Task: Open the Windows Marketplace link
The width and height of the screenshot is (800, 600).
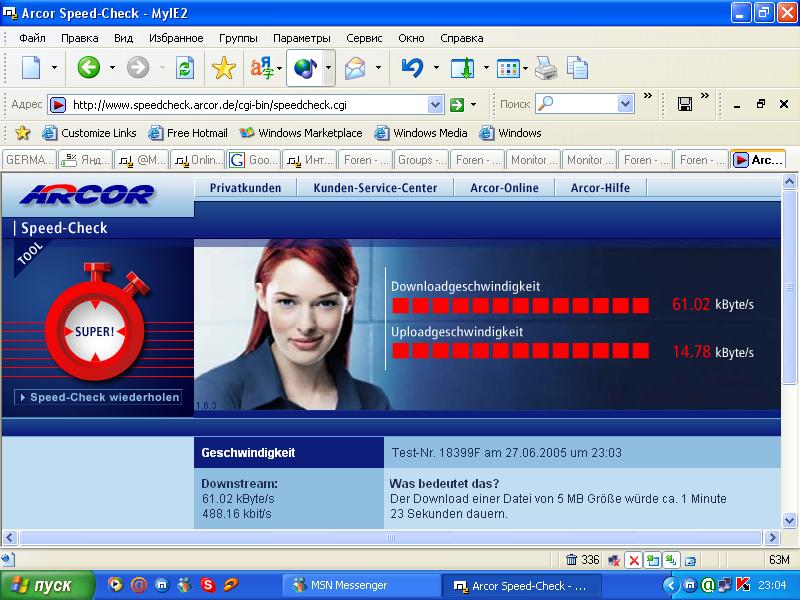Action: [x=301, y=133]
